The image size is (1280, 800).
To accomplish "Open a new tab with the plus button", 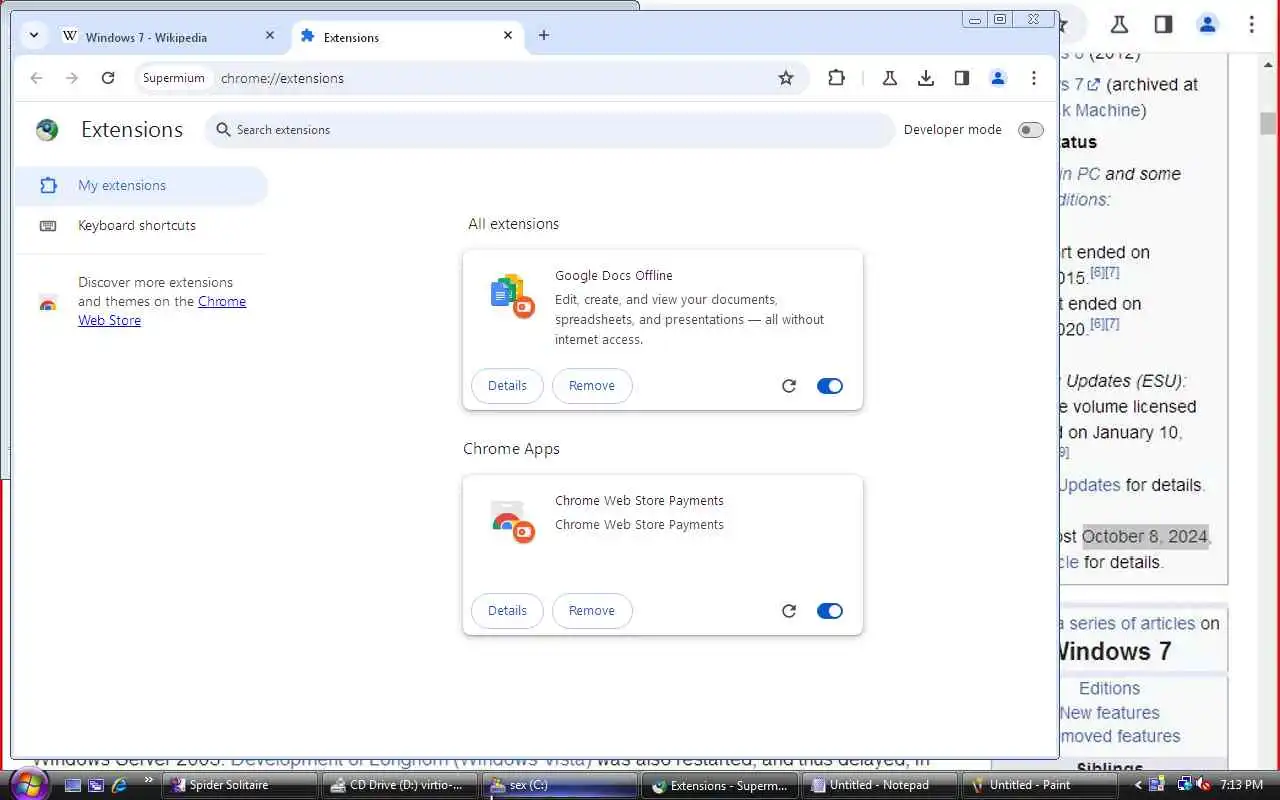I will (544, 35).
